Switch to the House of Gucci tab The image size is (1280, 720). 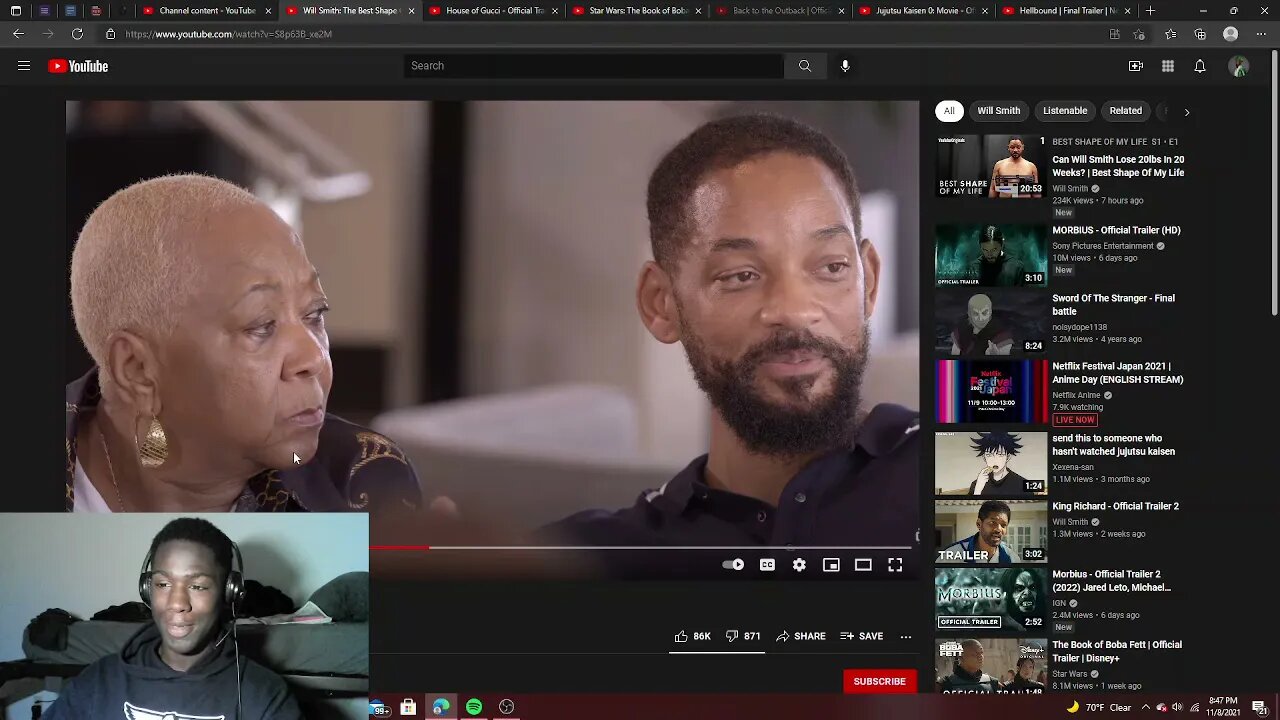[494, 11]
